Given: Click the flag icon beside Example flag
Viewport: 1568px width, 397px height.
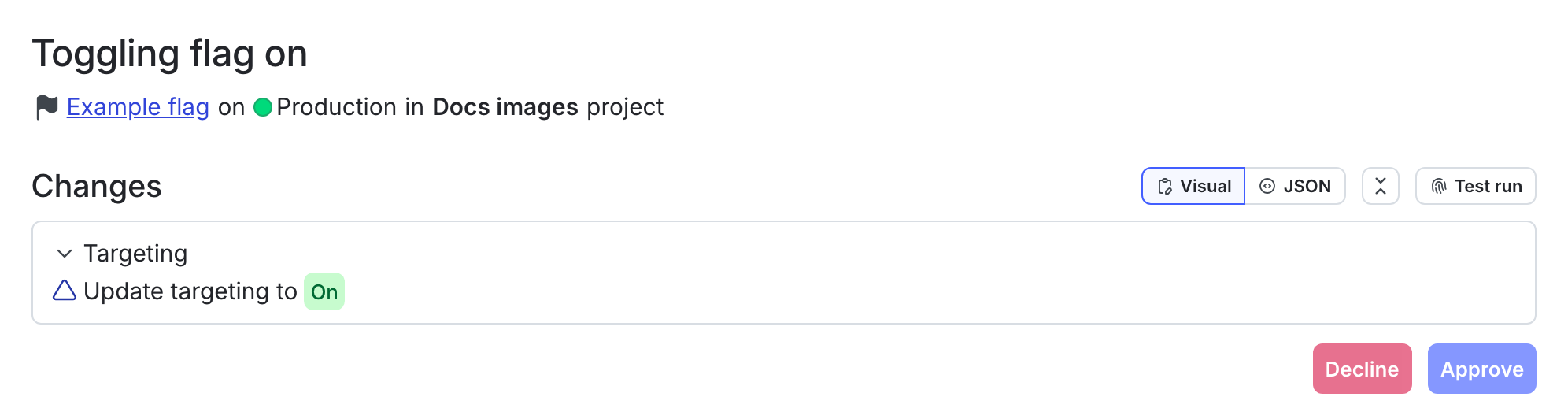Looking at the screenshot, I should click(46, 107).
